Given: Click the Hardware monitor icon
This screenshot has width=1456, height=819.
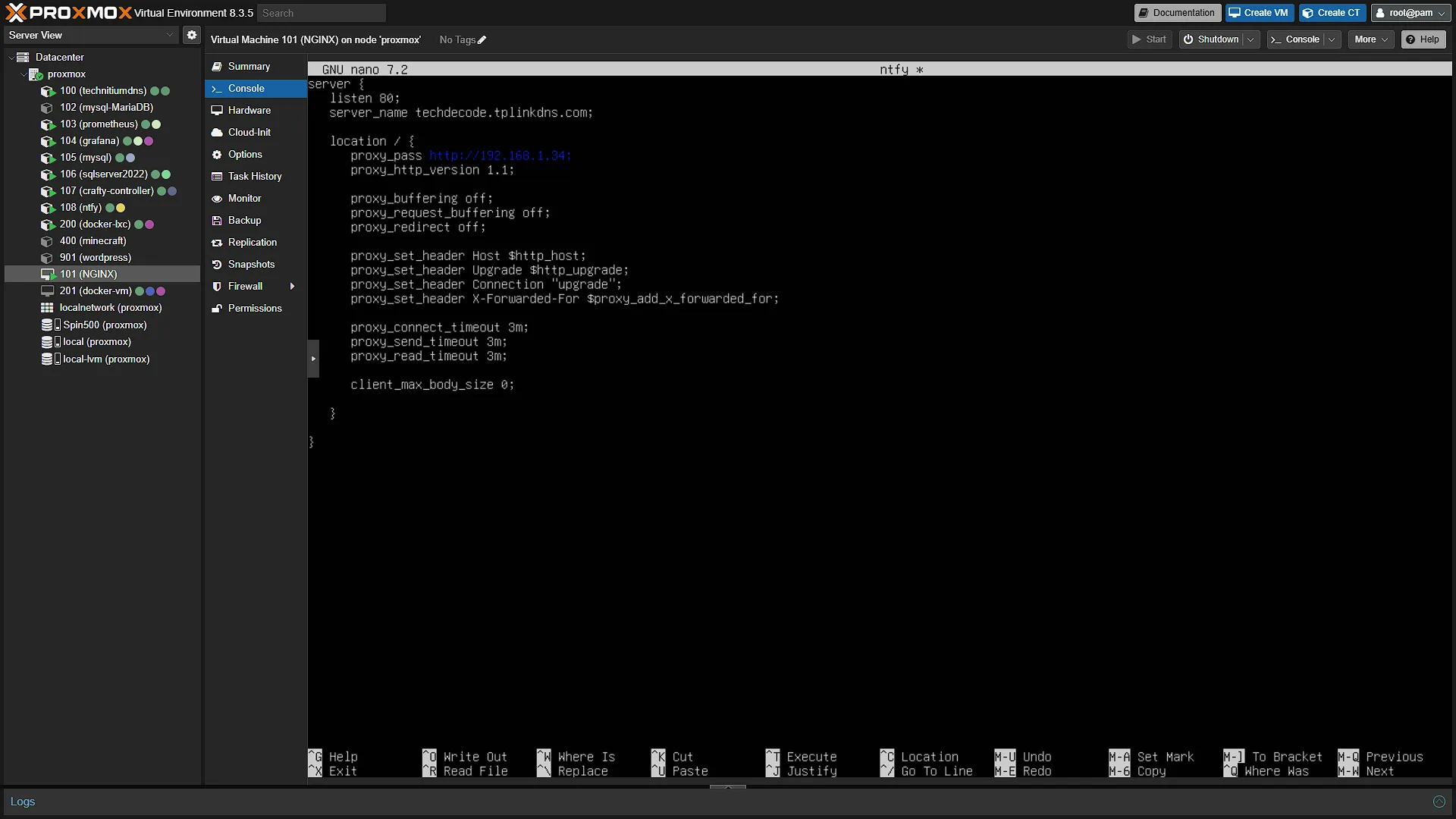Looking at the screenshot, I should [x=217, y=111].
